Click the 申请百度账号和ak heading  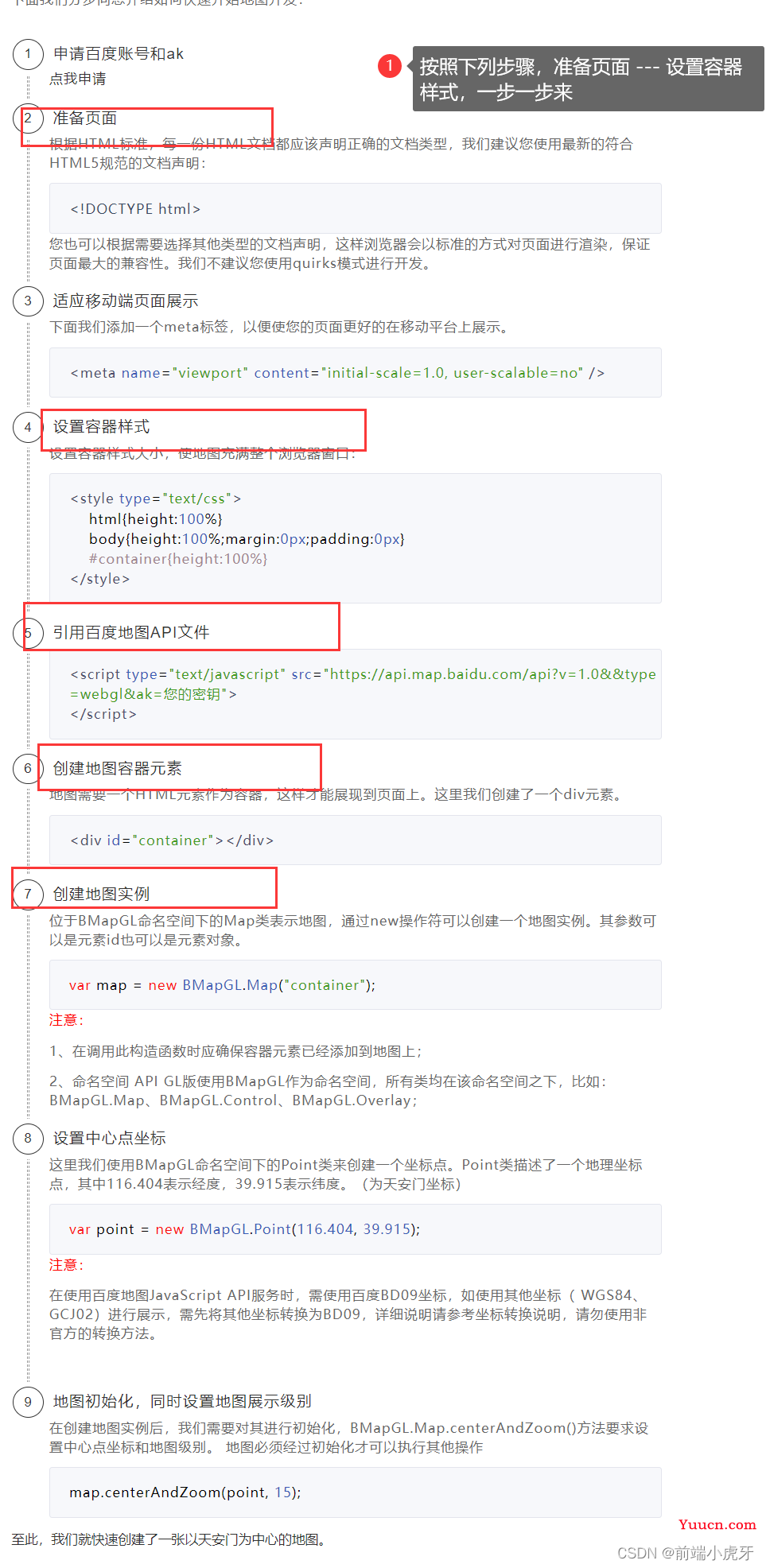point(119,53)
